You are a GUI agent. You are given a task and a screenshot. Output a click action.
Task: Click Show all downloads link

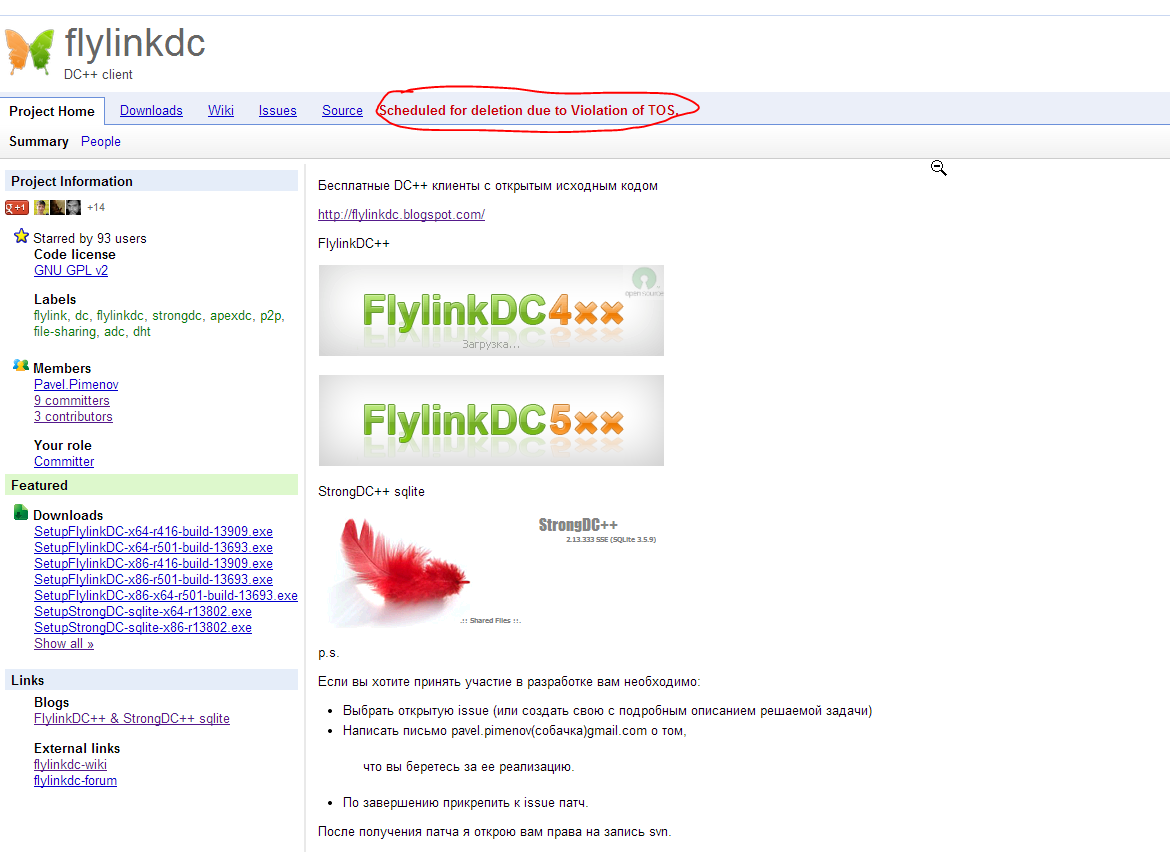(x=63, y=644)
